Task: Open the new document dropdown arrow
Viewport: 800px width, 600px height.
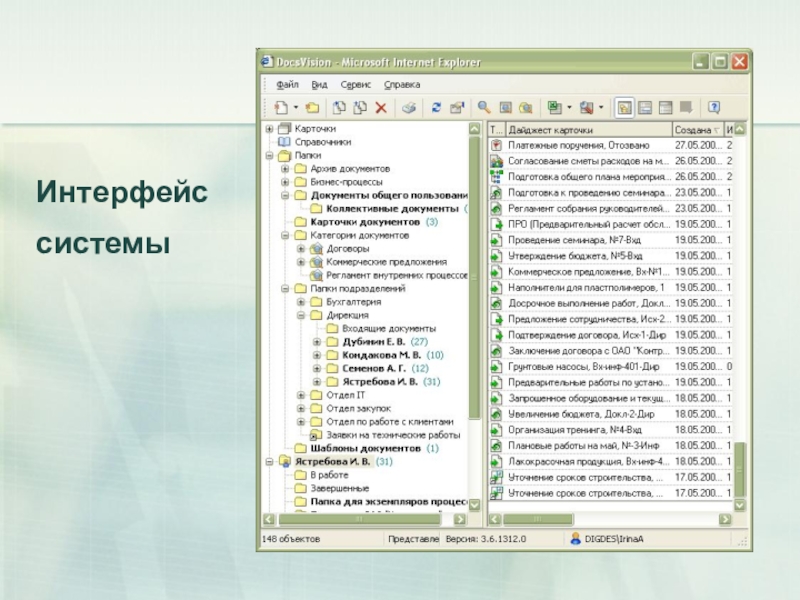Action: 296,107
